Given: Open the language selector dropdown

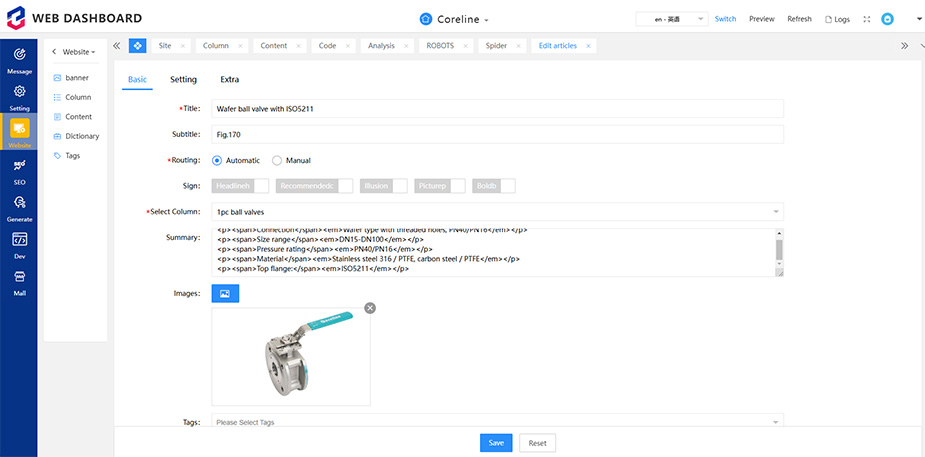Looking at the screenshot, I should pos(671,19).
